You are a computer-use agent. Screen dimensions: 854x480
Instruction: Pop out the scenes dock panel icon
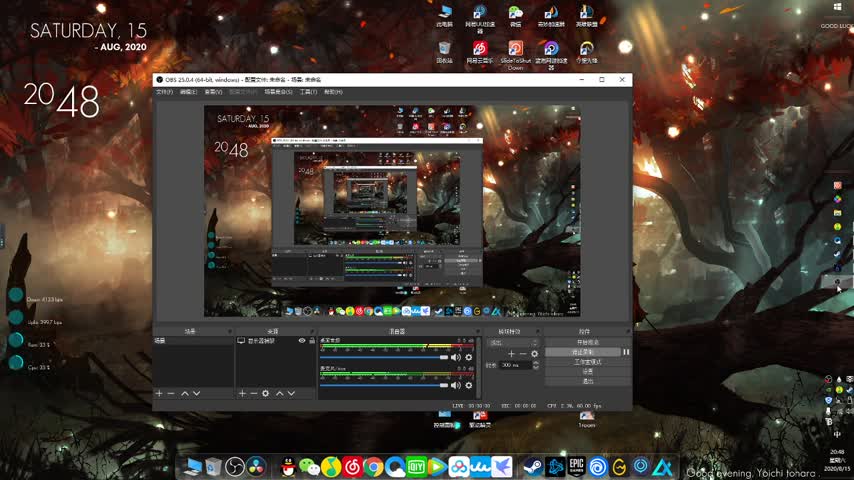(230, 331)
